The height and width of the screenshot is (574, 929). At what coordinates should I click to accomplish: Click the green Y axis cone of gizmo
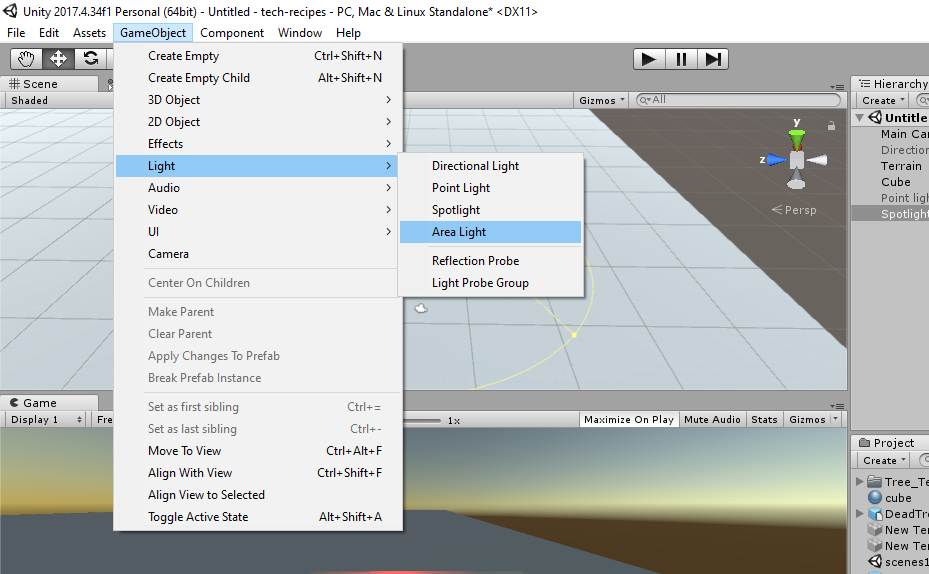[x=797, y=140]
